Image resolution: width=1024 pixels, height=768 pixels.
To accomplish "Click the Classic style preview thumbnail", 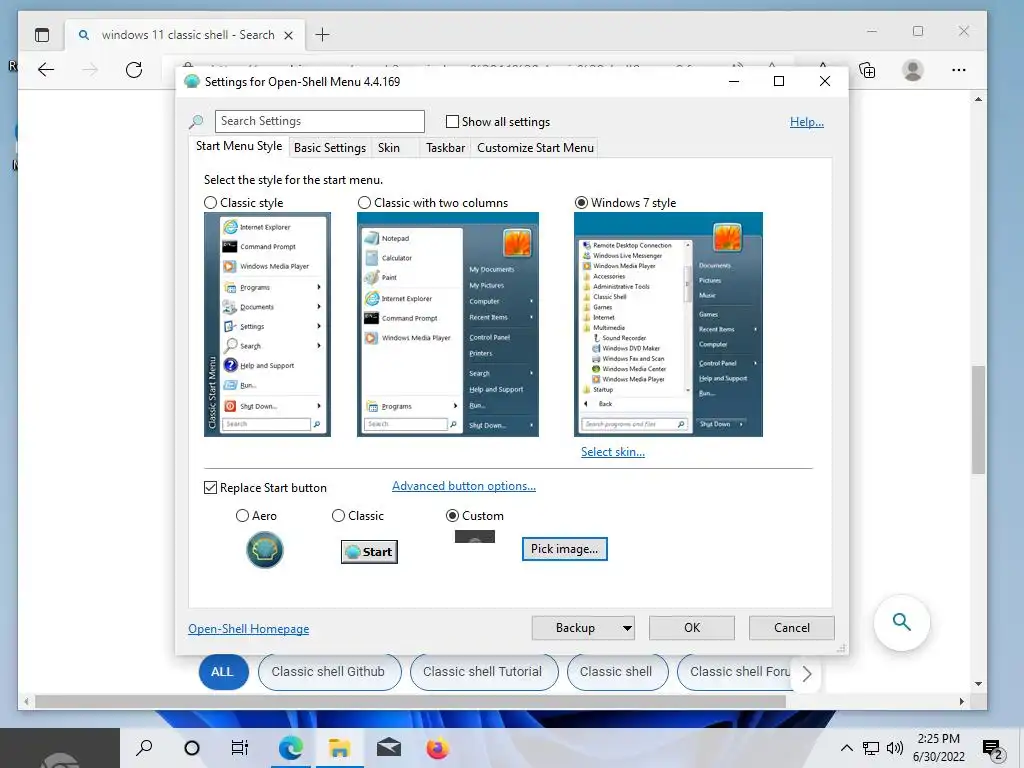I will [267, 325].
